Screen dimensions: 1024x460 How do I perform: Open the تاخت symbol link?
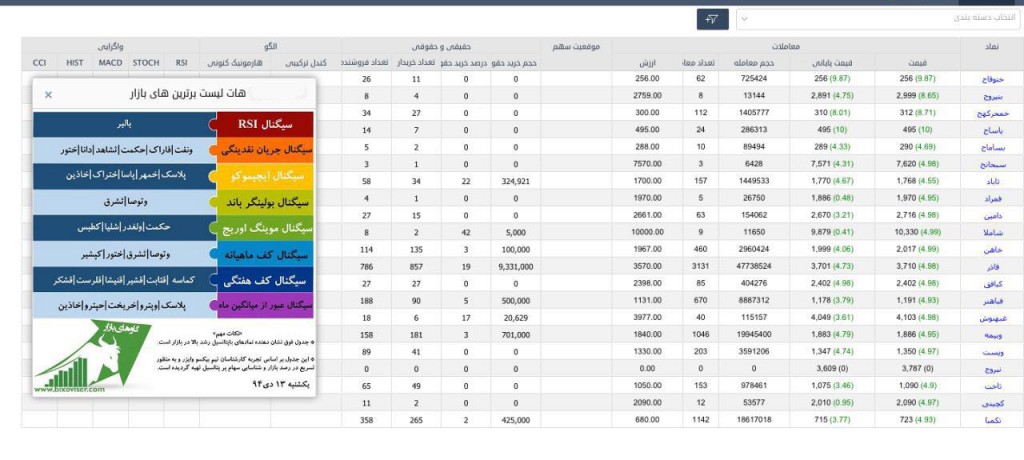point(992,386)
